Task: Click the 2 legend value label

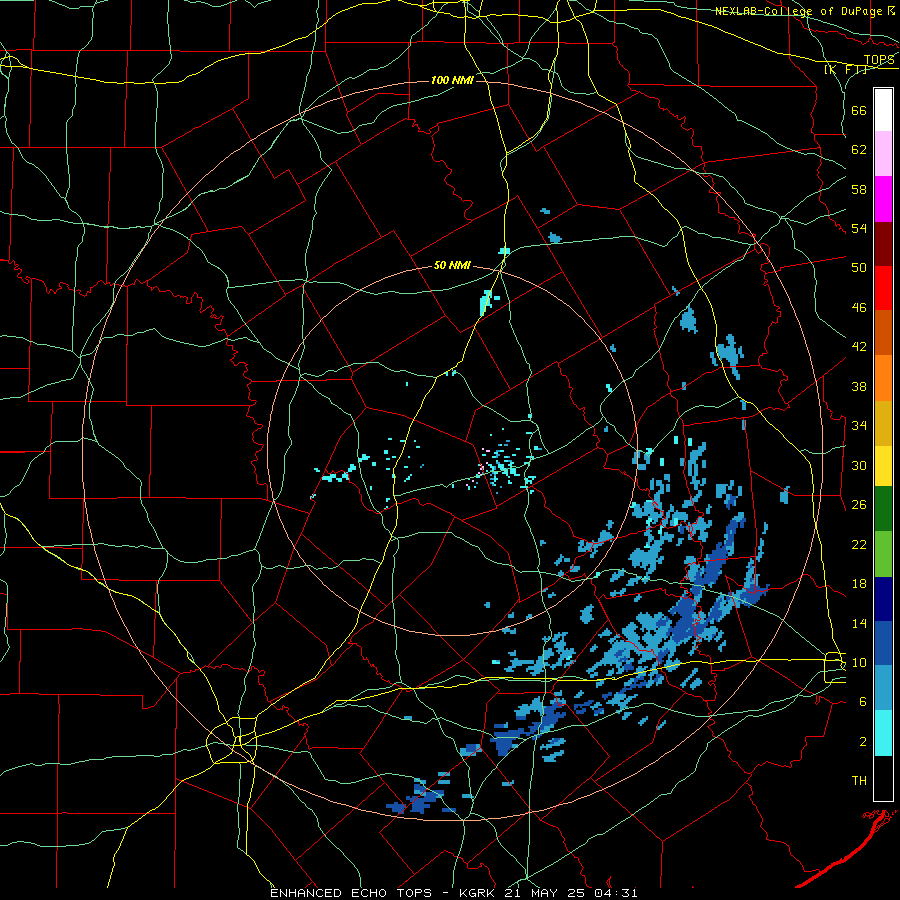Action: click(863, 742)
